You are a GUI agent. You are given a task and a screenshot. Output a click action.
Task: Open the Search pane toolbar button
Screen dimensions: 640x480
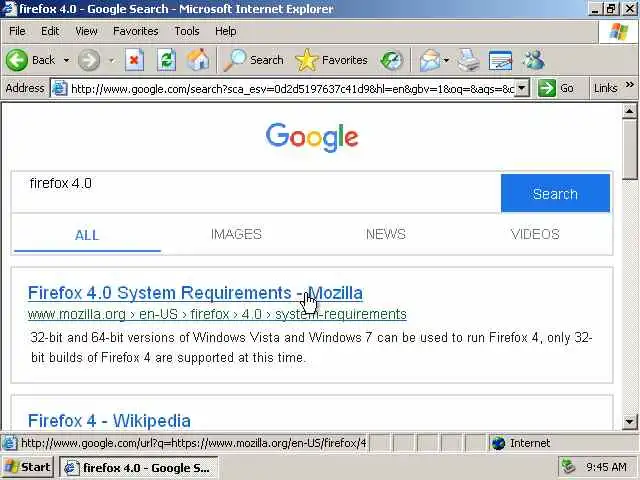pos(254,60)
